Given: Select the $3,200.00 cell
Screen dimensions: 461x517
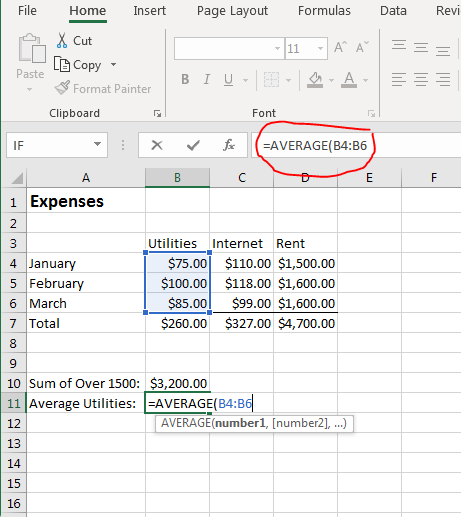Looking at the screenshot, I should point(177,383).
